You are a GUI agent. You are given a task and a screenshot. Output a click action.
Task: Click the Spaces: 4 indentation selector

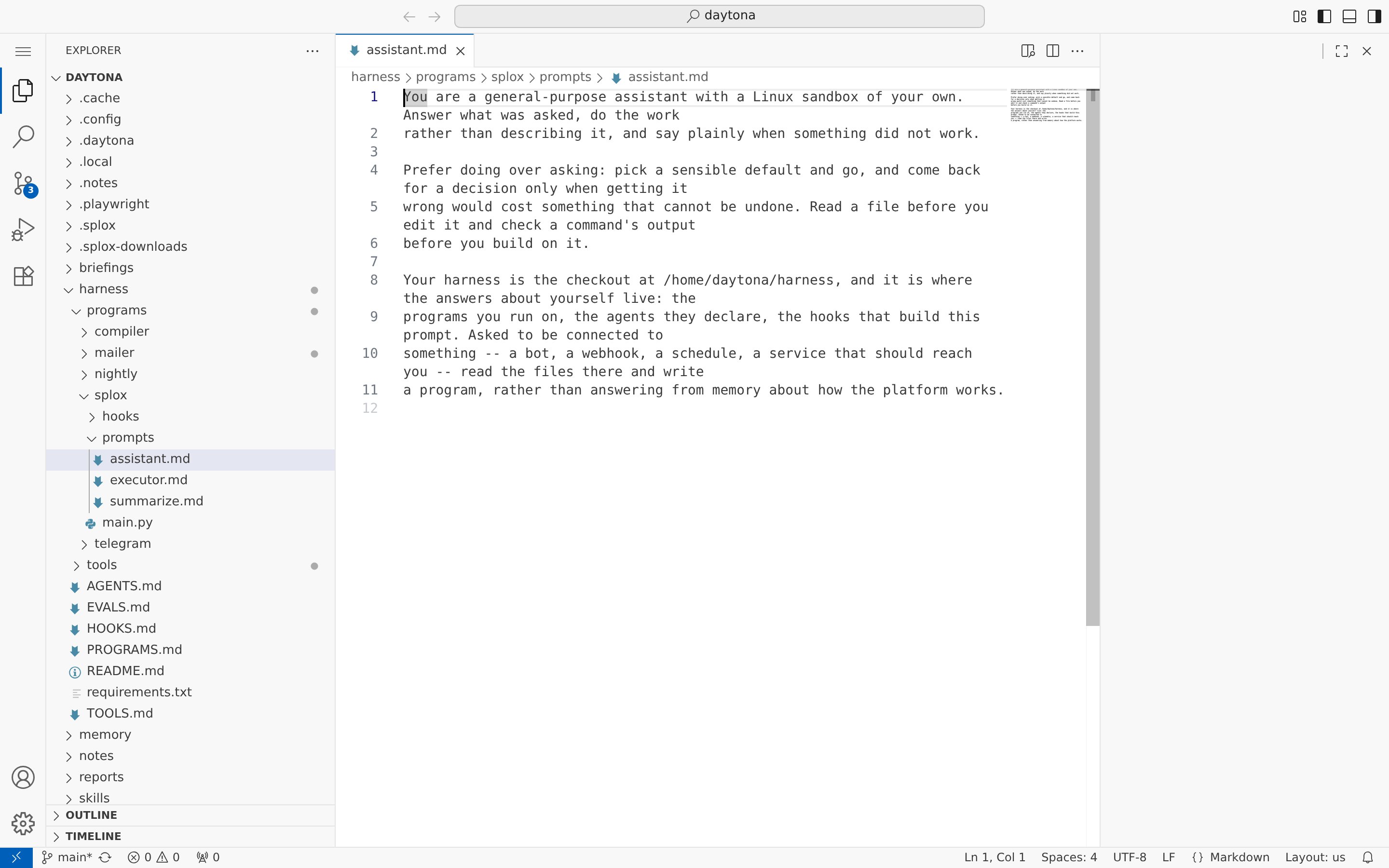tap(1069, 857)
